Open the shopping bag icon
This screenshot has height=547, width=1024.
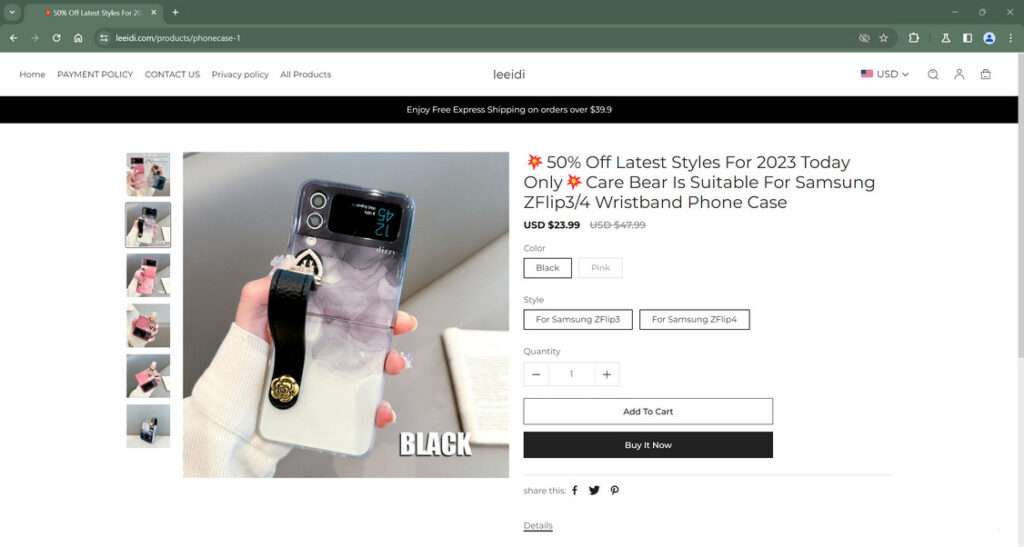pos(985,74)
